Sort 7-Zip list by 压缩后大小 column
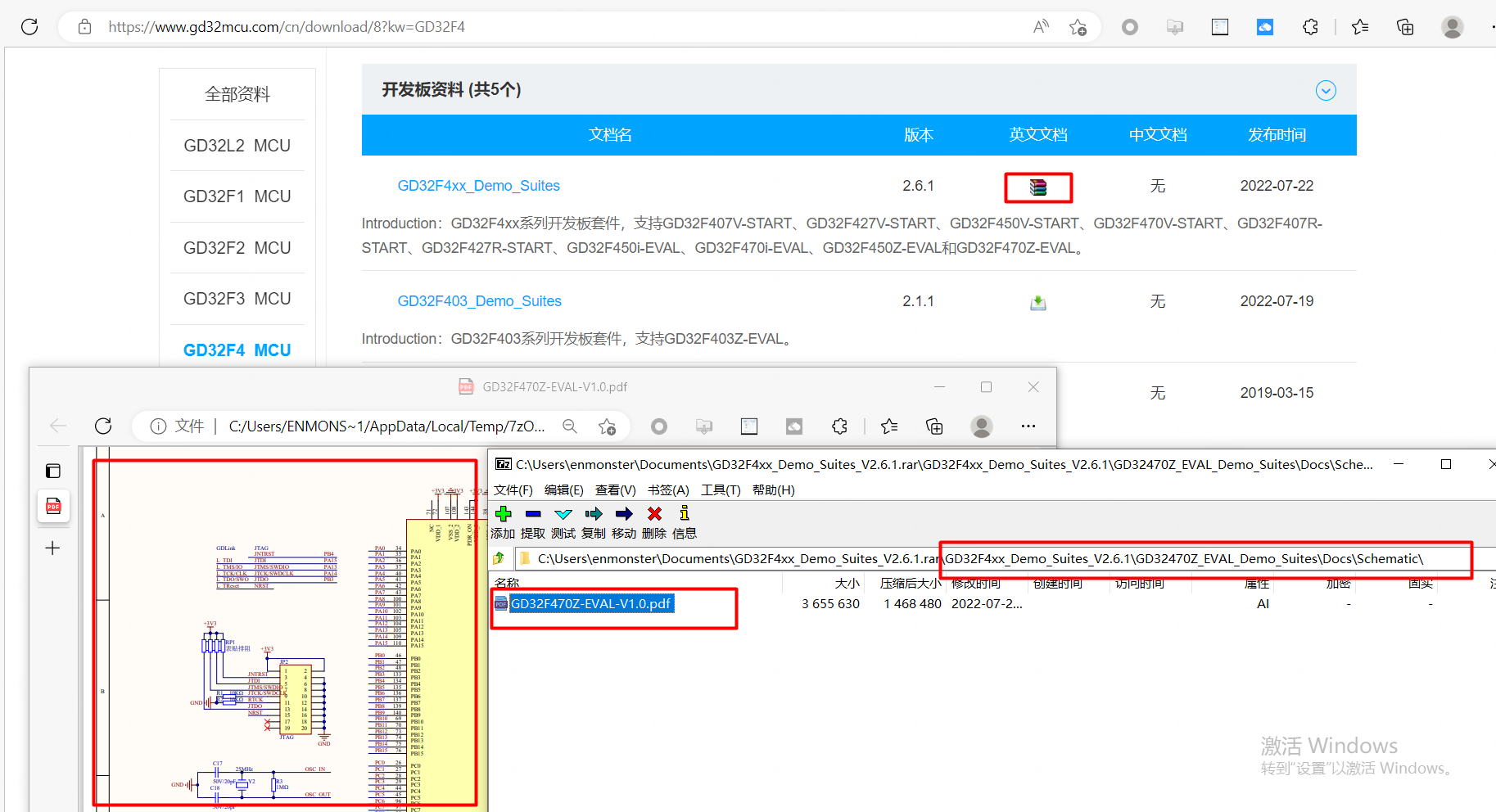Screen dimensions: 1496x812 [910, 583]
